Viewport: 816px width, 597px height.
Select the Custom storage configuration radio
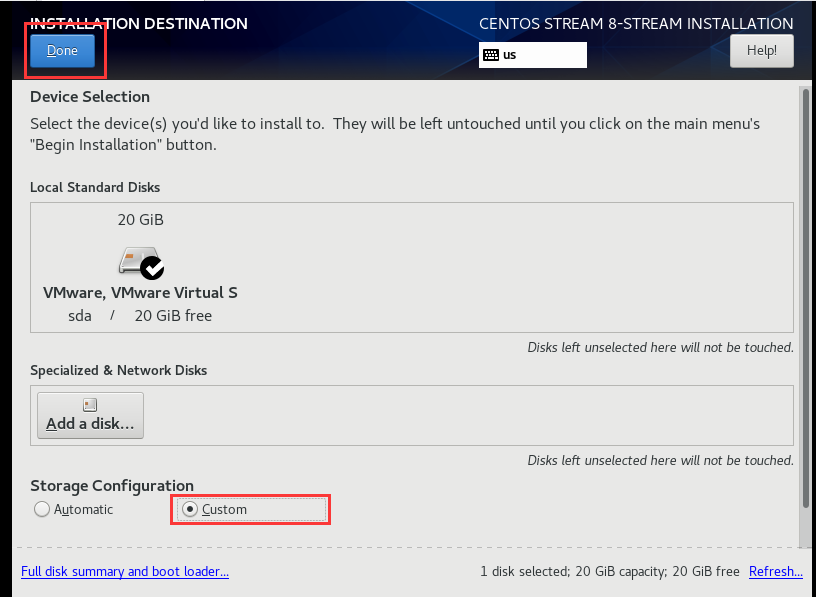click(x=251, y=509)
